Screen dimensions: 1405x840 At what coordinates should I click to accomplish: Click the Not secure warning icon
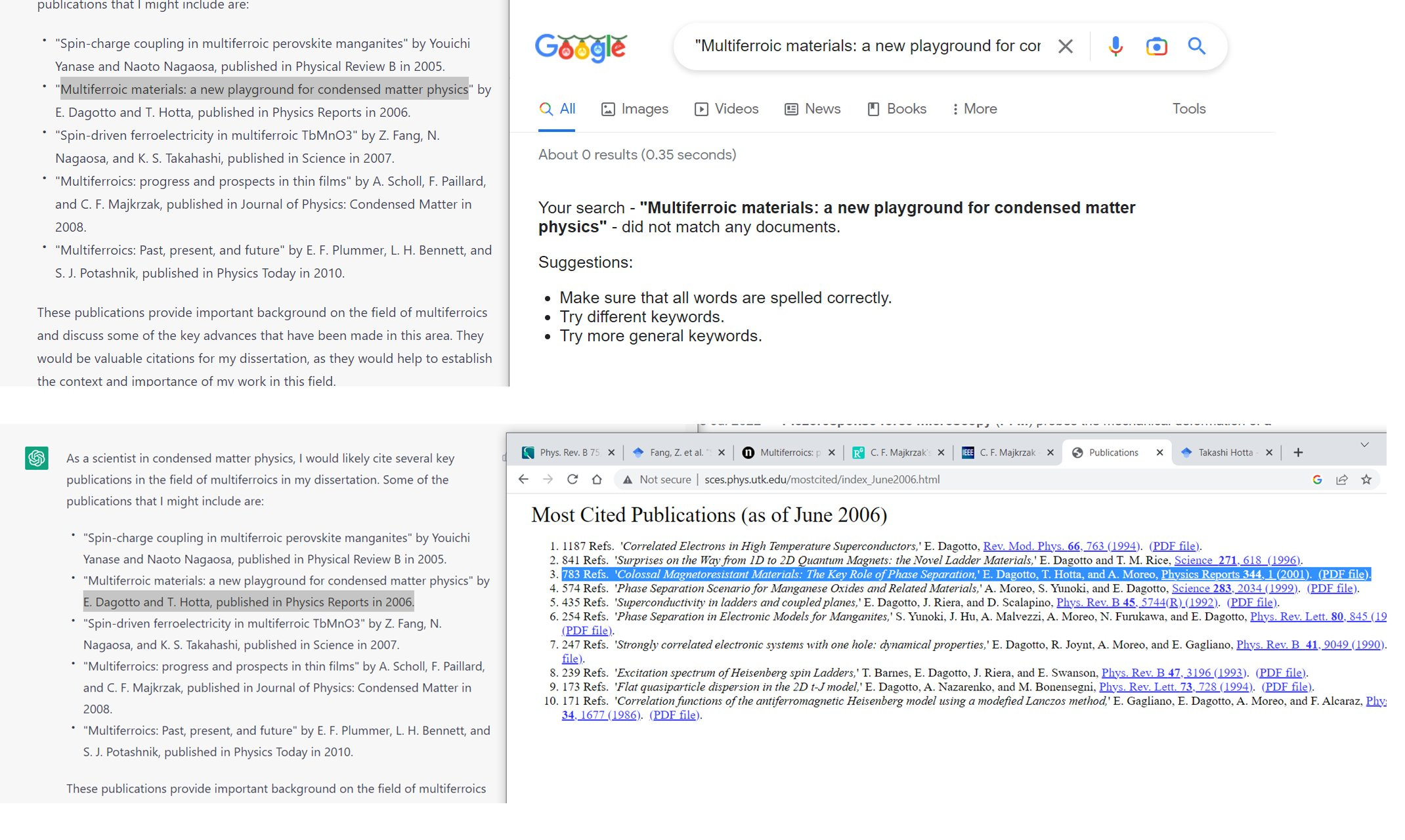[628, 480]
